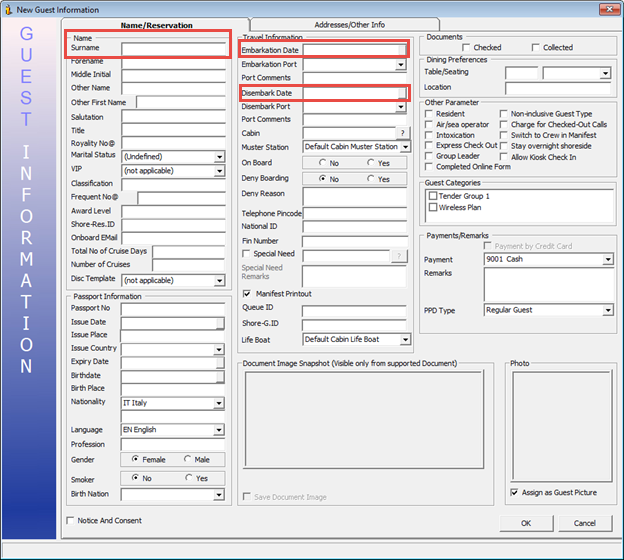The image size is (624, 560).
Task: Uncheck Manifest Printout
Action: pyautogui.click(x=247, y=294)
